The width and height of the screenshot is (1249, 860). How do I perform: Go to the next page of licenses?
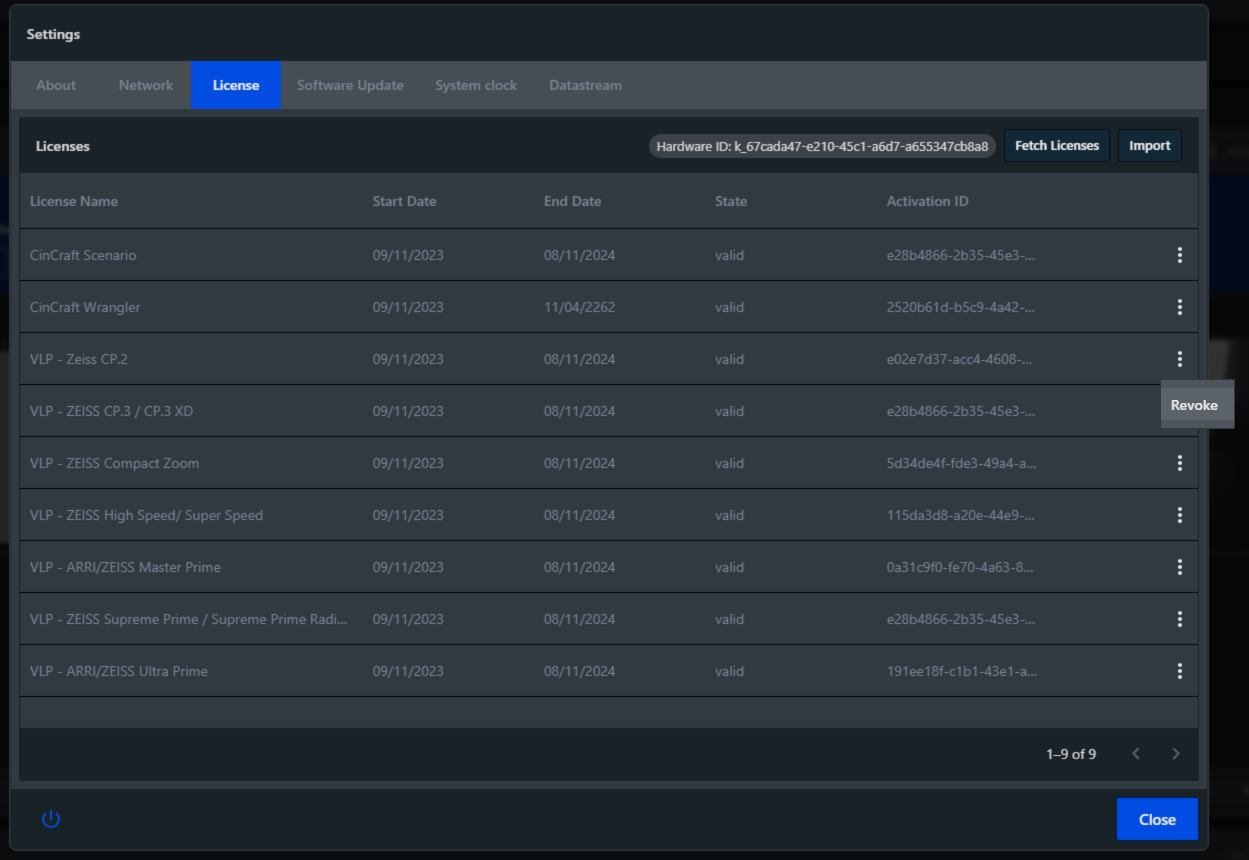point(1176,754)
